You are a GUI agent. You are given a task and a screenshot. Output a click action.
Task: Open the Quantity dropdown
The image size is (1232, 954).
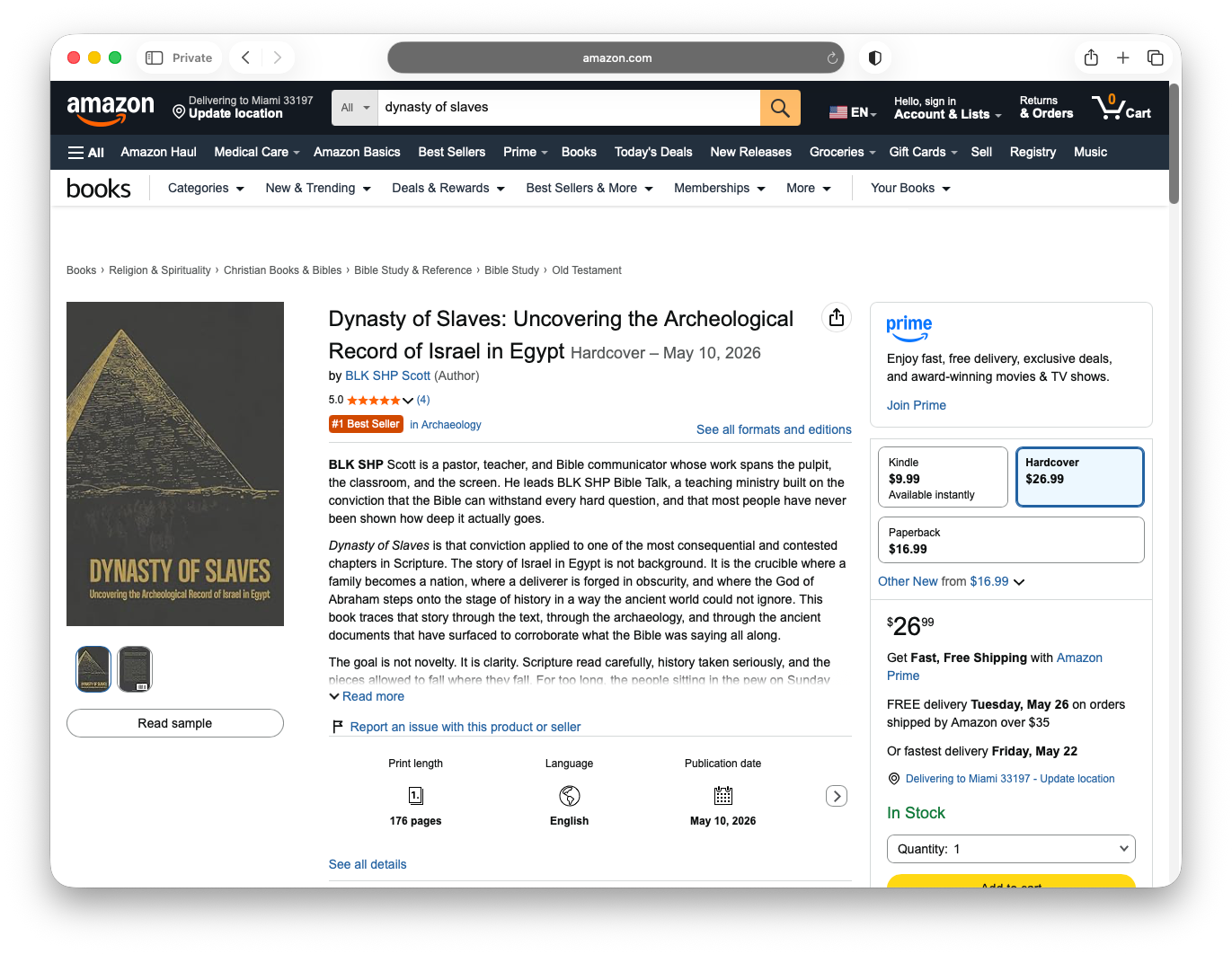[1011, 849]
